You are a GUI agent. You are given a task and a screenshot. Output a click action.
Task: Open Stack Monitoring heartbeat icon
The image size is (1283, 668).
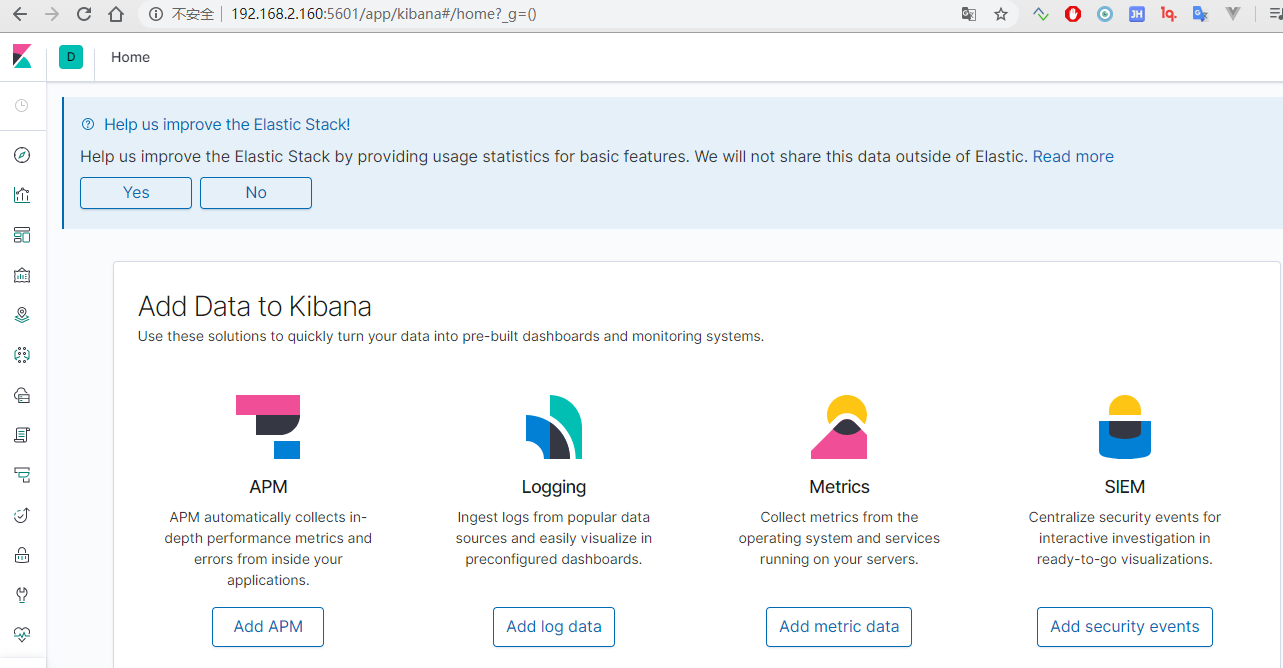22,634
